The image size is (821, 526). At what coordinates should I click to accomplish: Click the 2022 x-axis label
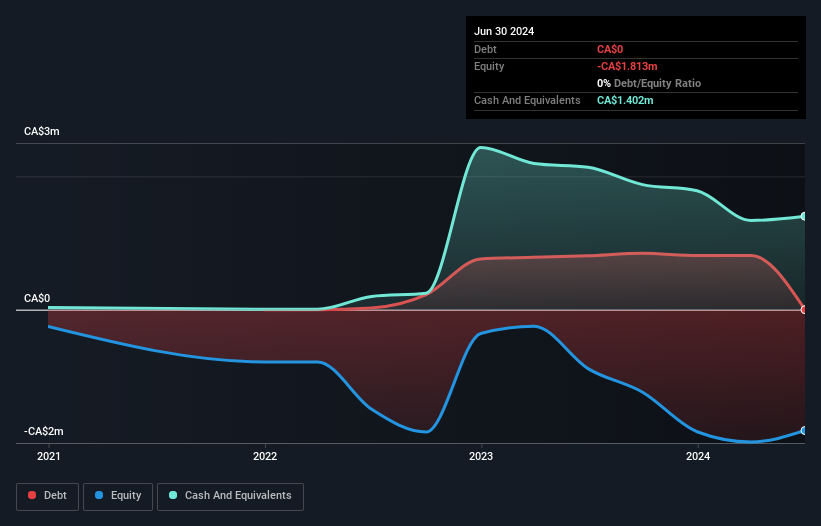[265, 456]
